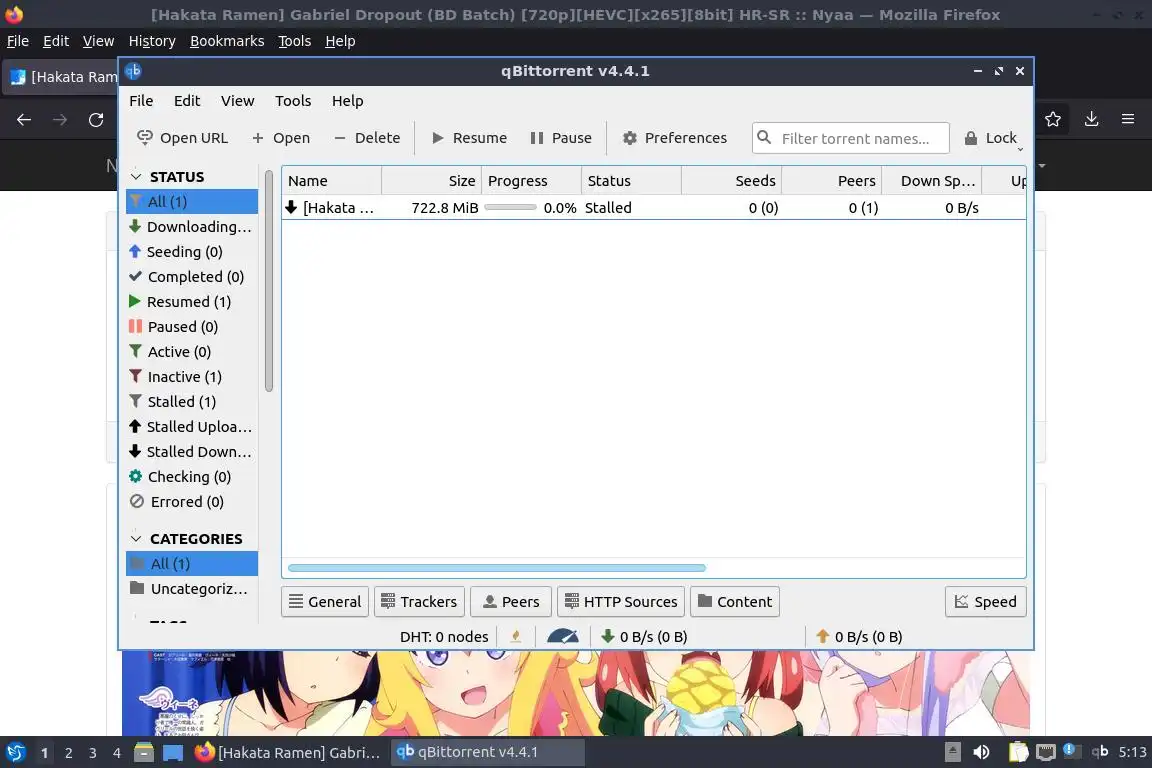Select Seeding (0) filter
The height and width of the screenshot is (768, 1152).
click(192, 251)
